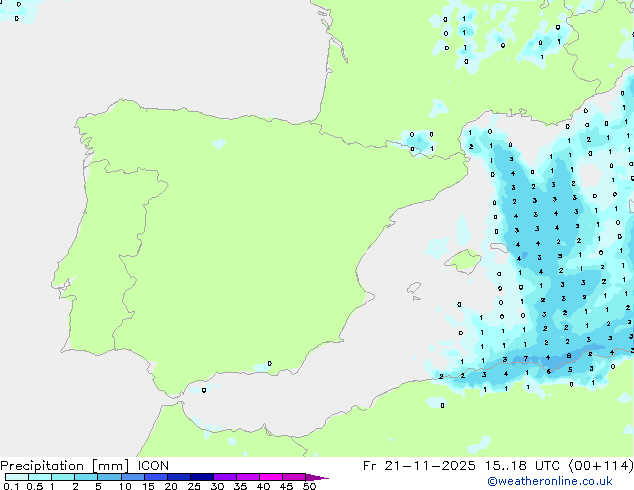
Task: Click the 25–30 mm dark blue swatch
Action: pos(201,477)
